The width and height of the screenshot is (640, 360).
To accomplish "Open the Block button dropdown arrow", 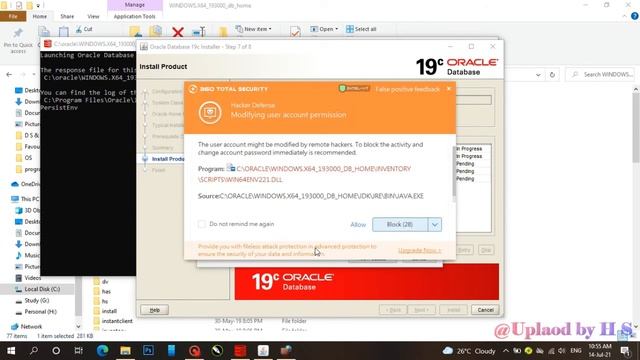I will click(x=435, y=224).
